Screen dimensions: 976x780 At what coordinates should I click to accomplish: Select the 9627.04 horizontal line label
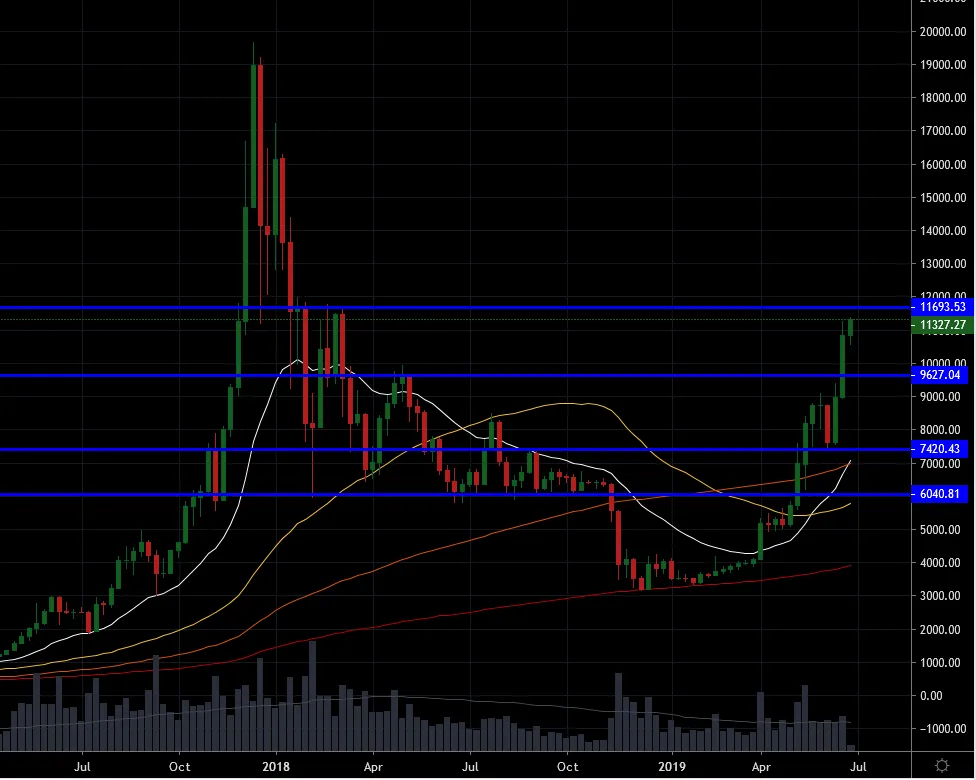[941, 375]
